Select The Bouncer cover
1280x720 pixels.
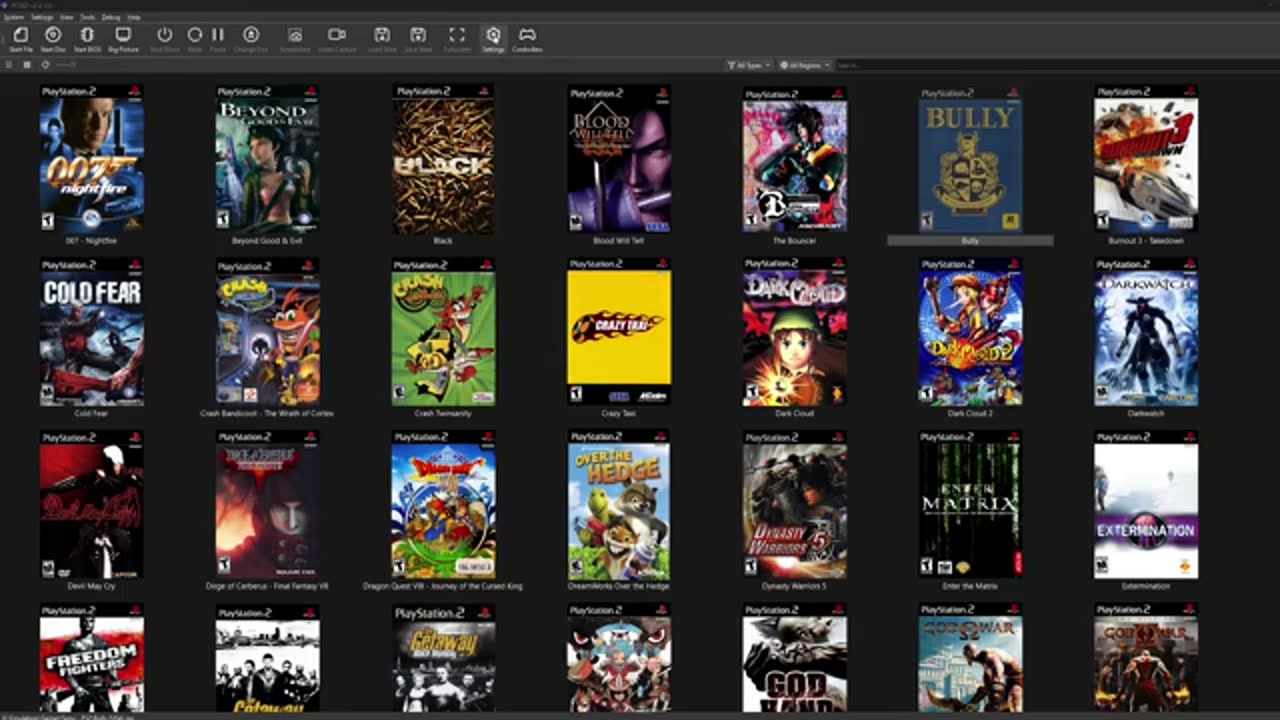tap(795, 159)
